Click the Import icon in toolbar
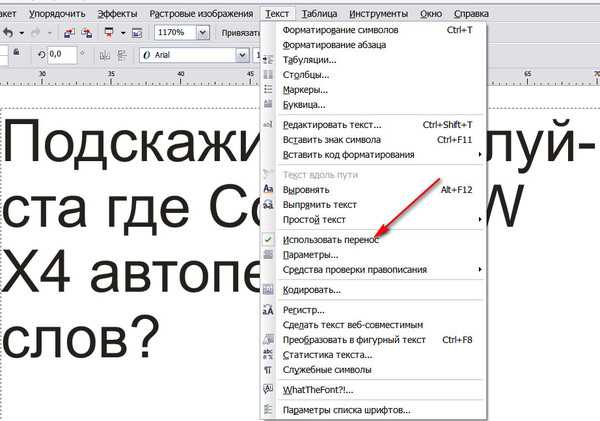 pos(69,33)
